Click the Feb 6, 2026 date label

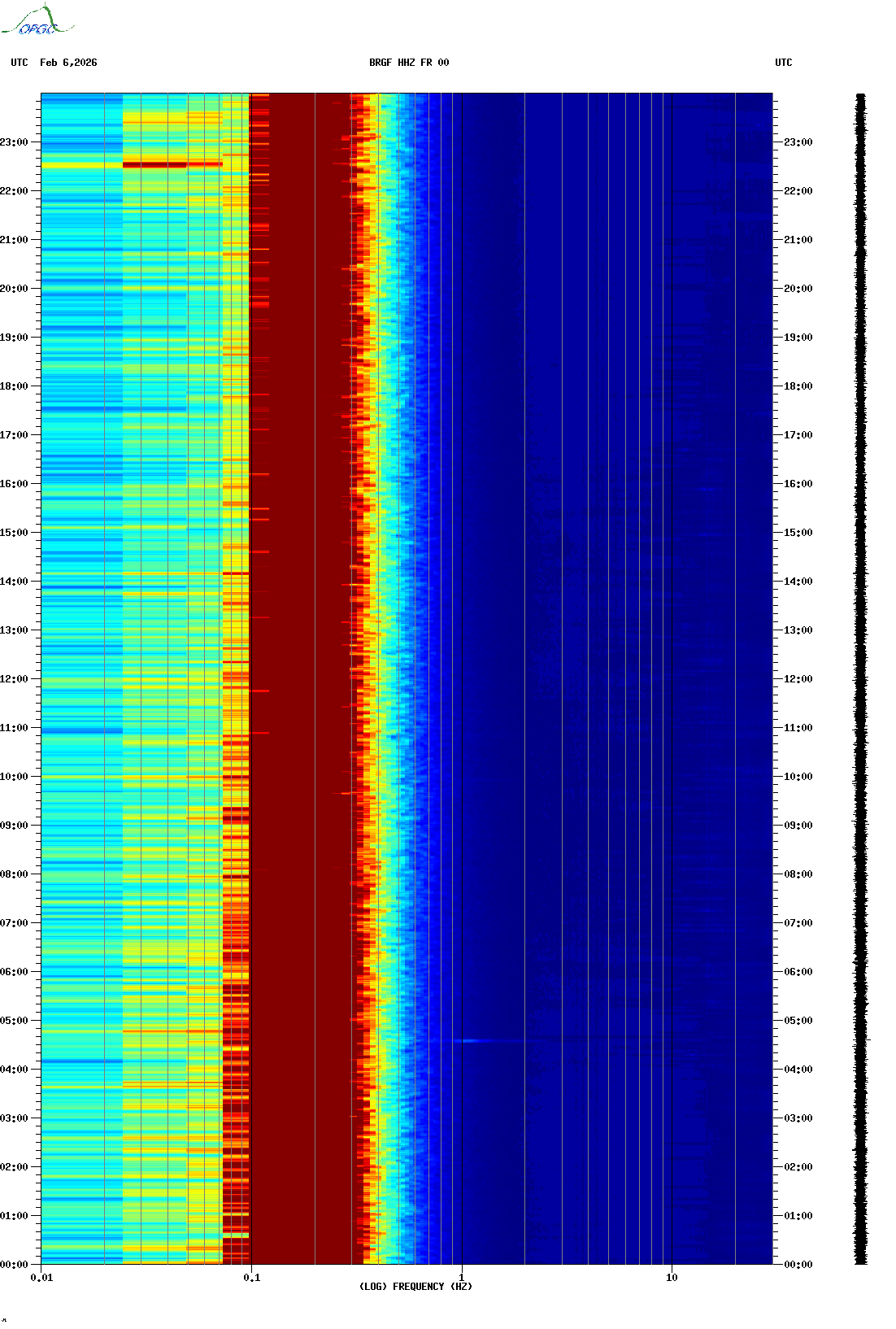click(x=68, y=63)
